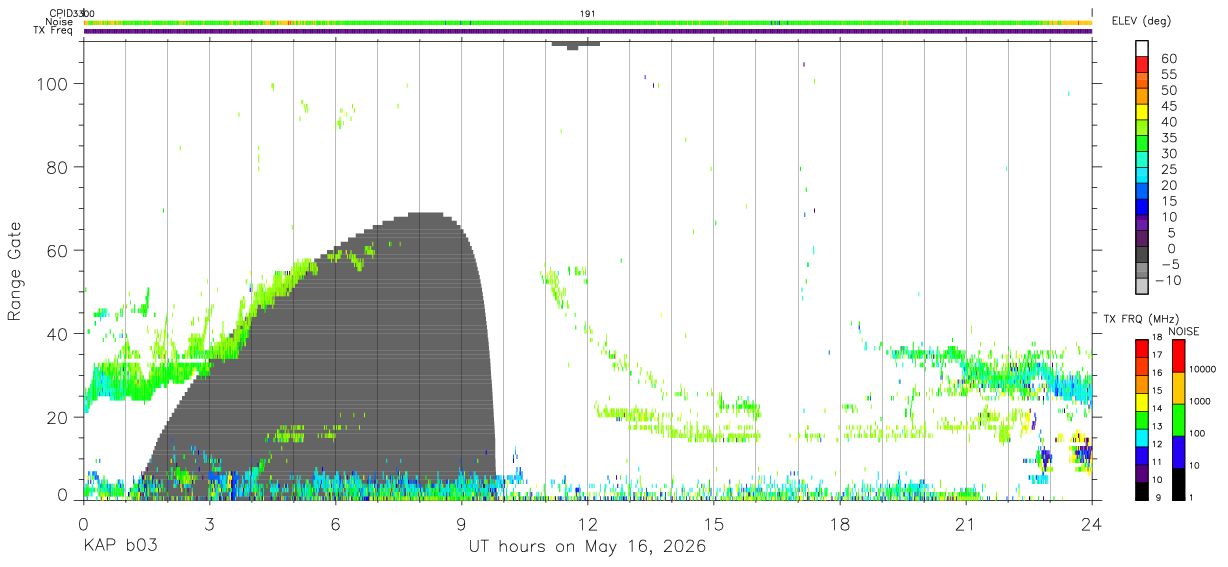
Task: Click the 'TX Freq' row label at top
Action: click(x=53, y=31)
